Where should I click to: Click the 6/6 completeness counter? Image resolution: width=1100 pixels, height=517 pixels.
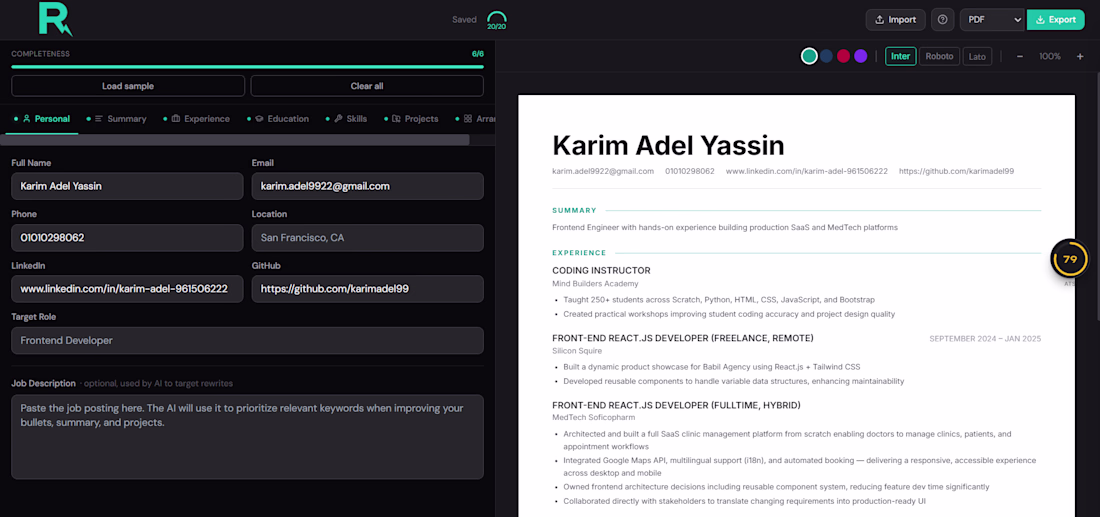(478, 54)
